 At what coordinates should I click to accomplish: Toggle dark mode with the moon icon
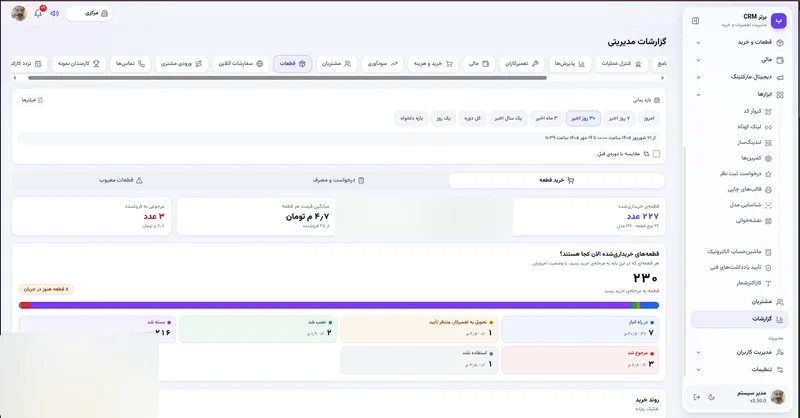(711, 397)
